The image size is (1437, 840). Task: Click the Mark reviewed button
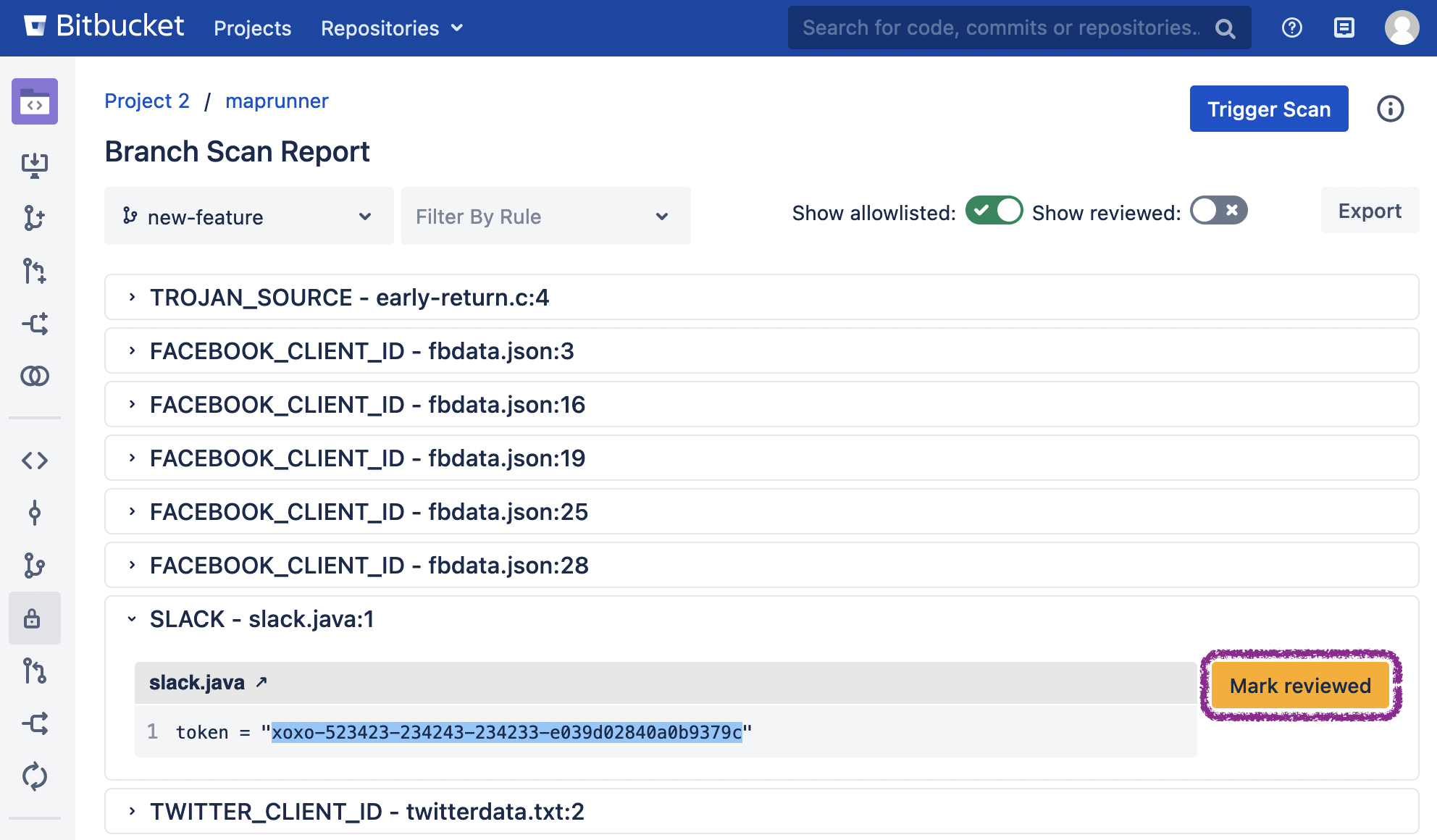1299,686
